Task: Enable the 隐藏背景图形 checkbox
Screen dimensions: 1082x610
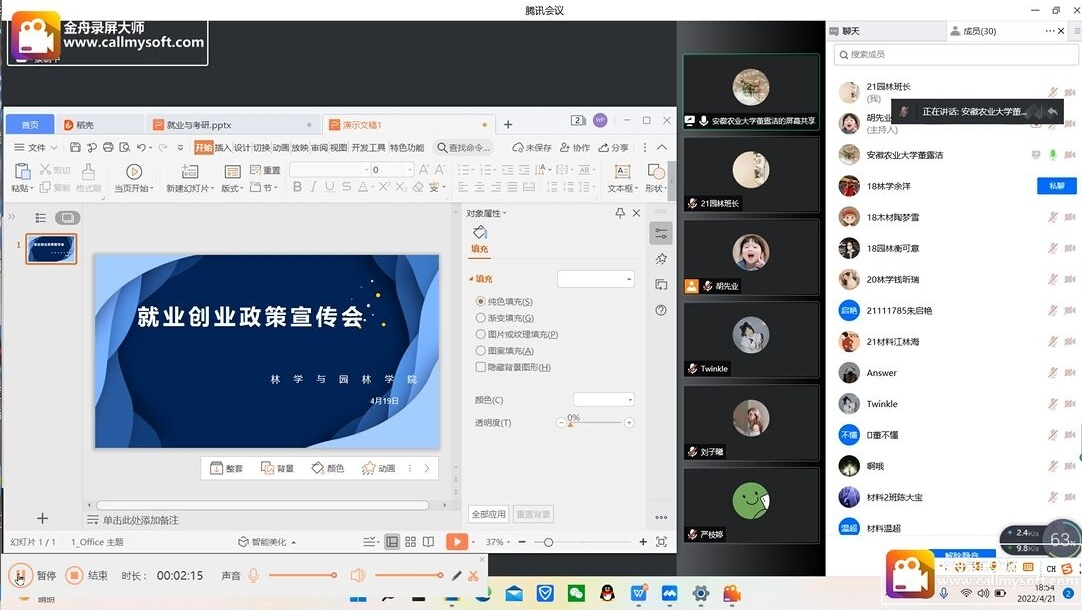Action: coord(481,367)
